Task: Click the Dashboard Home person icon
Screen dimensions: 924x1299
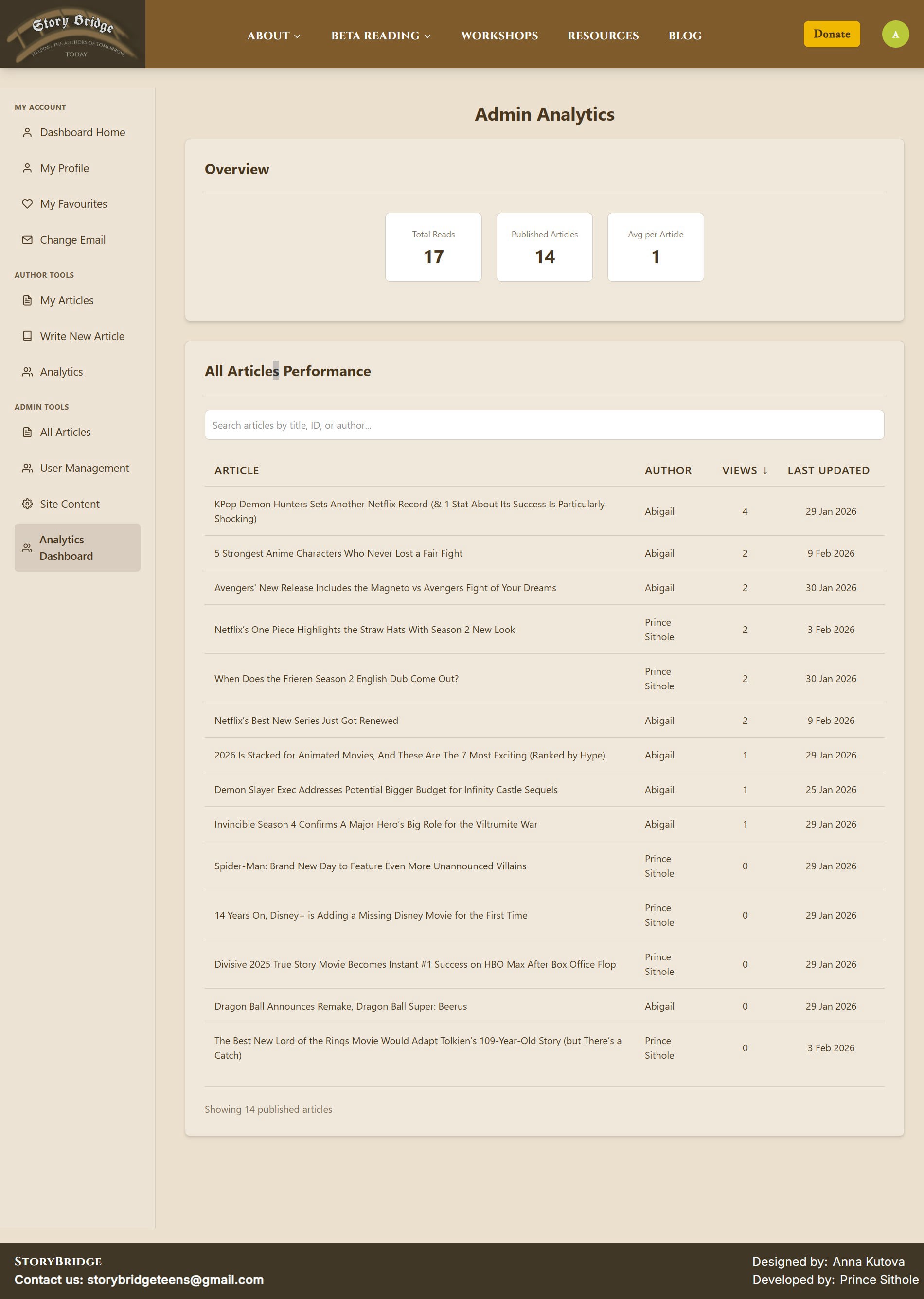Action: [27, 132]
